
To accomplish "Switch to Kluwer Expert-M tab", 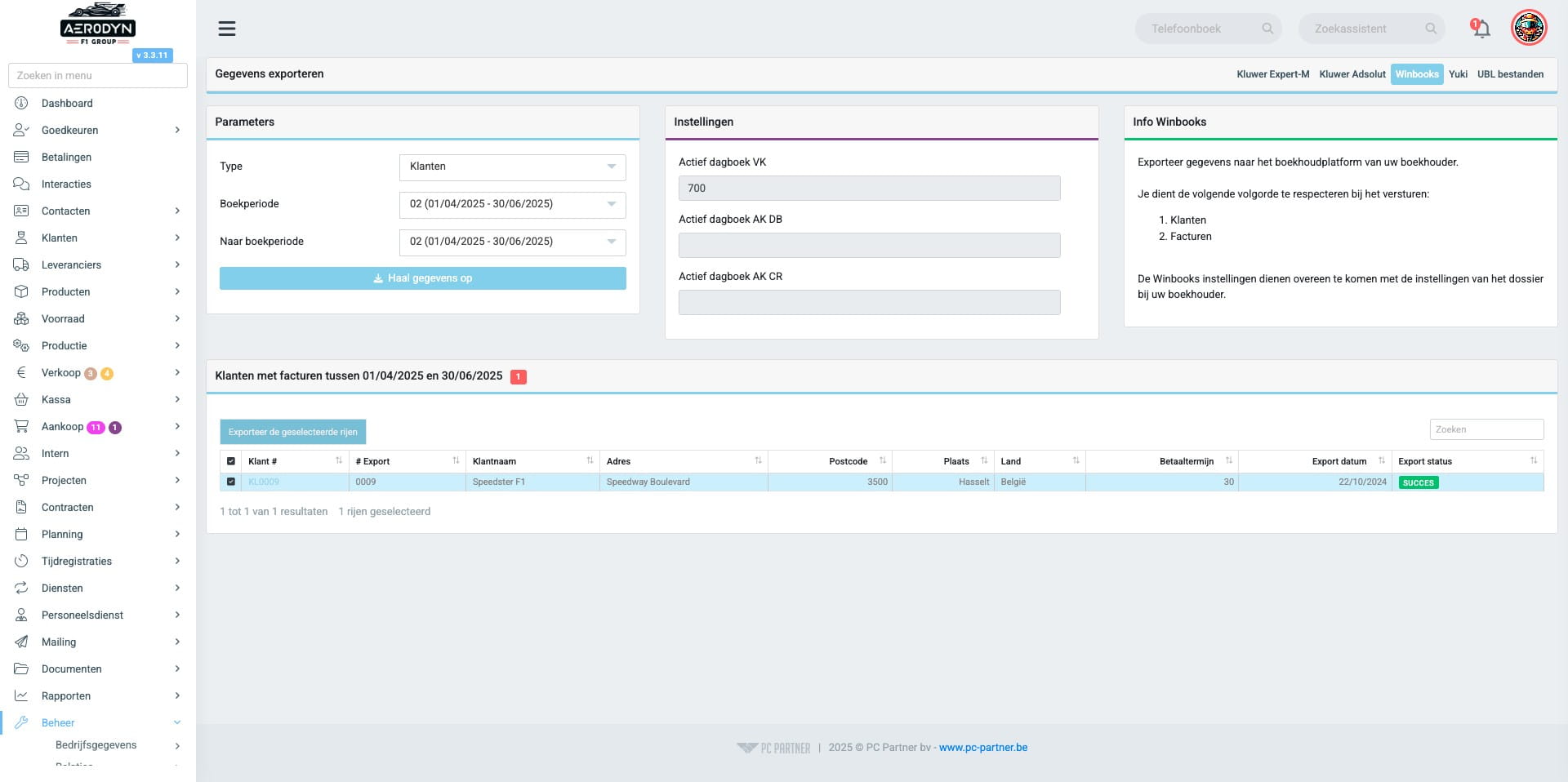I will 1272,74.
